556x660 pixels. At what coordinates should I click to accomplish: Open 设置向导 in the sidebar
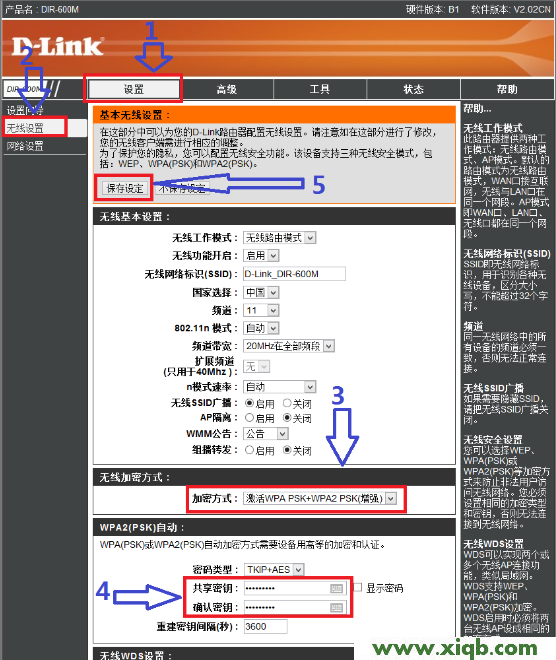pos(25,110)
